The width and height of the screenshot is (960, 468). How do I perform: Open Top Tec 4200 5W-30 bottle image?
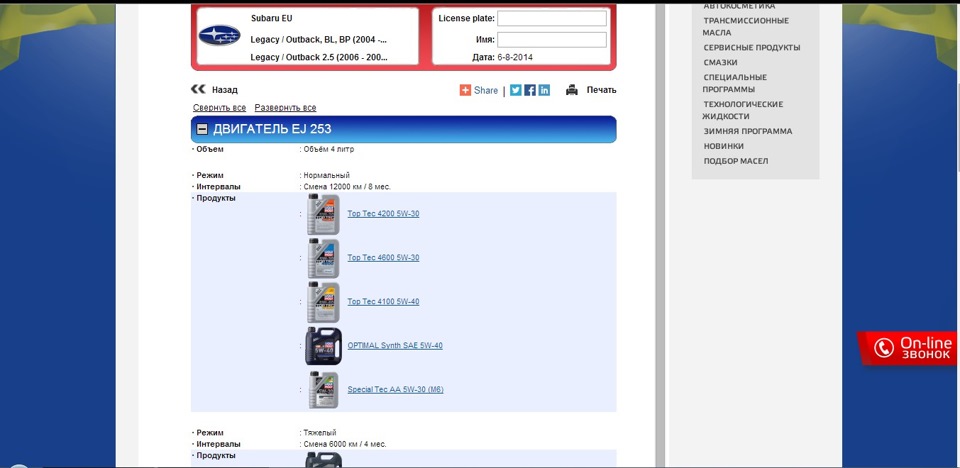tap(323, 214)
